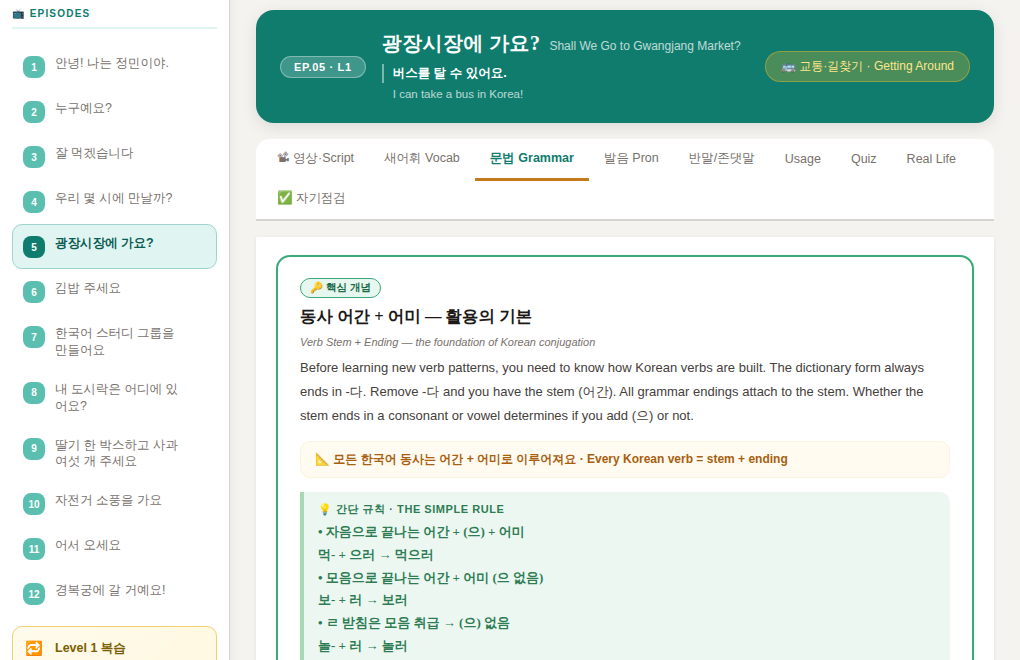1020x660 pixels.
Task: Switch to the Usage tab
Action: [802, 159]
